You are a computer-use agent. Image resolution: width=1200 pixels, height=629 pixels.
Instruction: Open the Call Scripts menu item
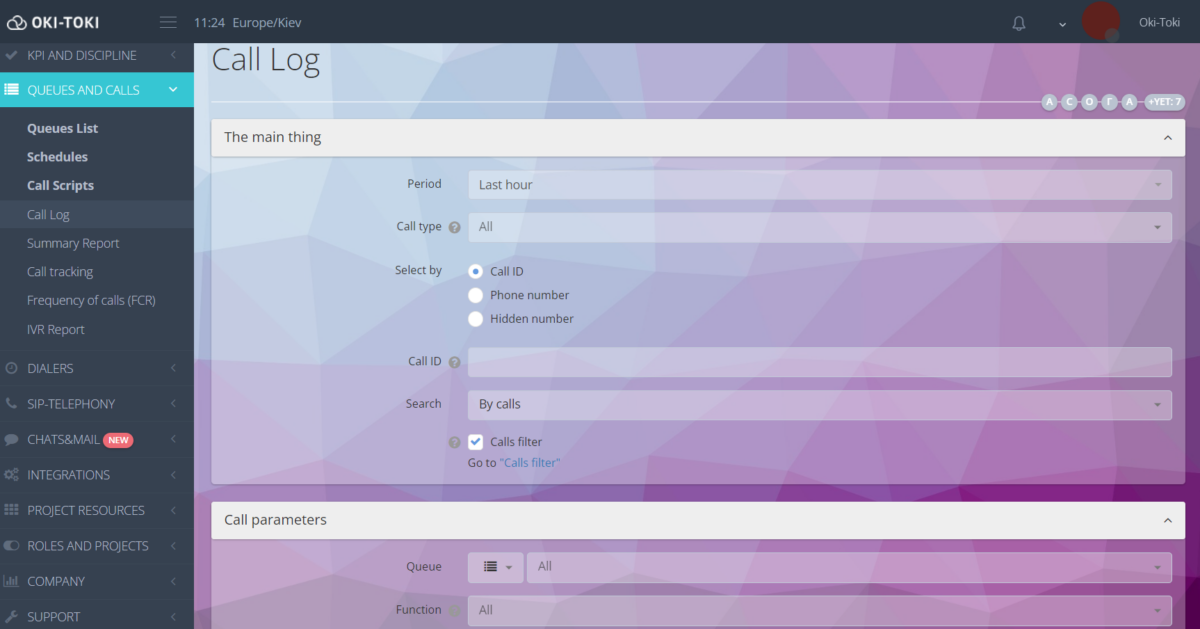[x=58, y=185]
